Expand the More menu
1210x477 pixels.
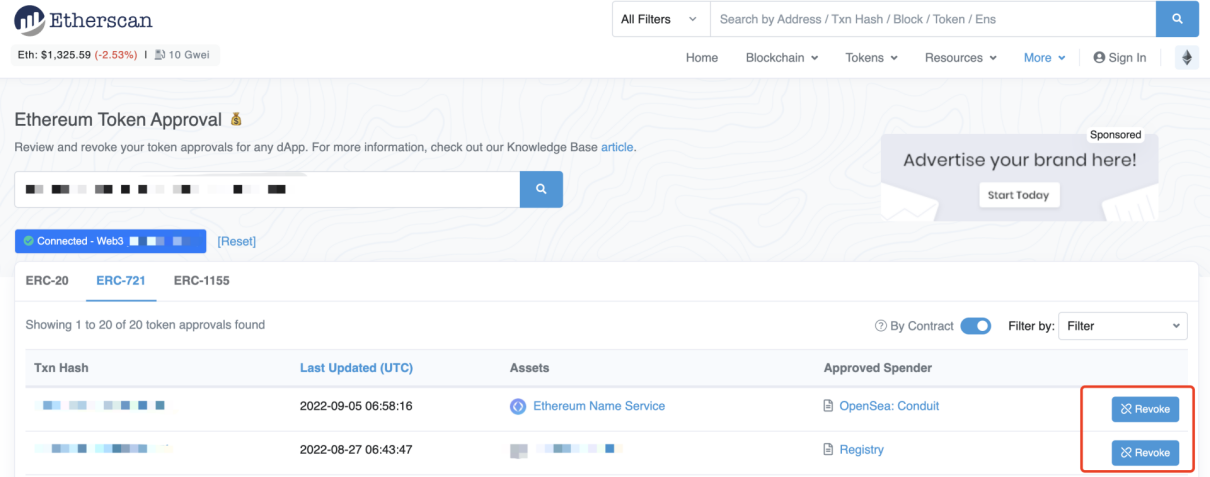tap(1044, 58)
